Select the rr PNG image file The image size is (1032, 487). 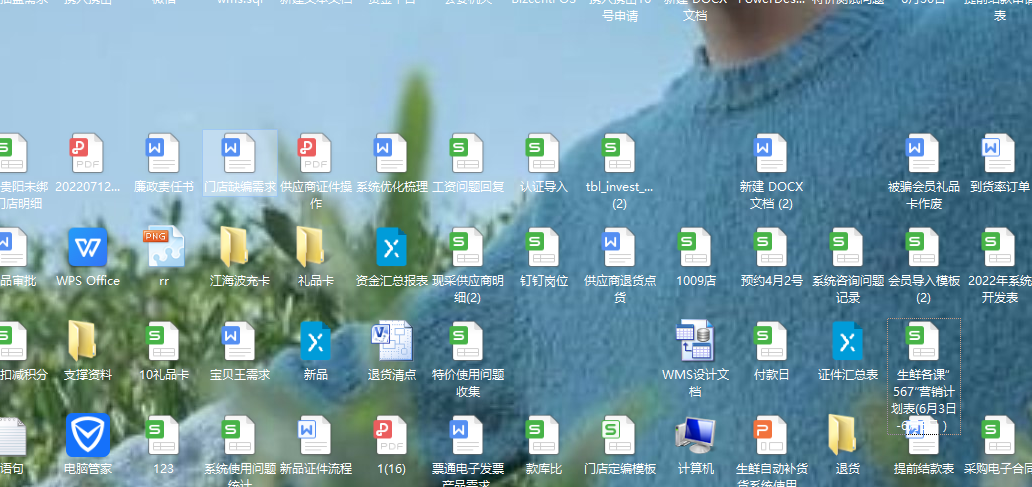click(x=163, y=248)
